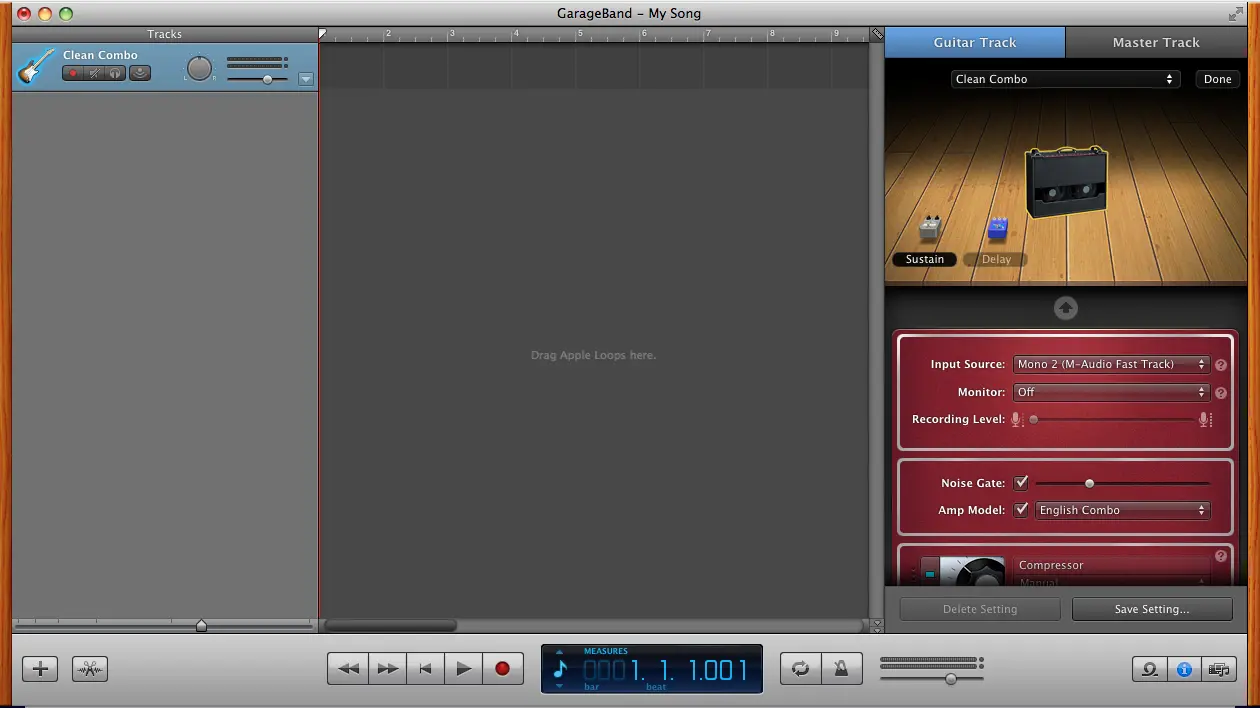Solo the Clean Combo track with headphones button
The height and width of the screenshot is (708, 1260).
pos(117,73)
